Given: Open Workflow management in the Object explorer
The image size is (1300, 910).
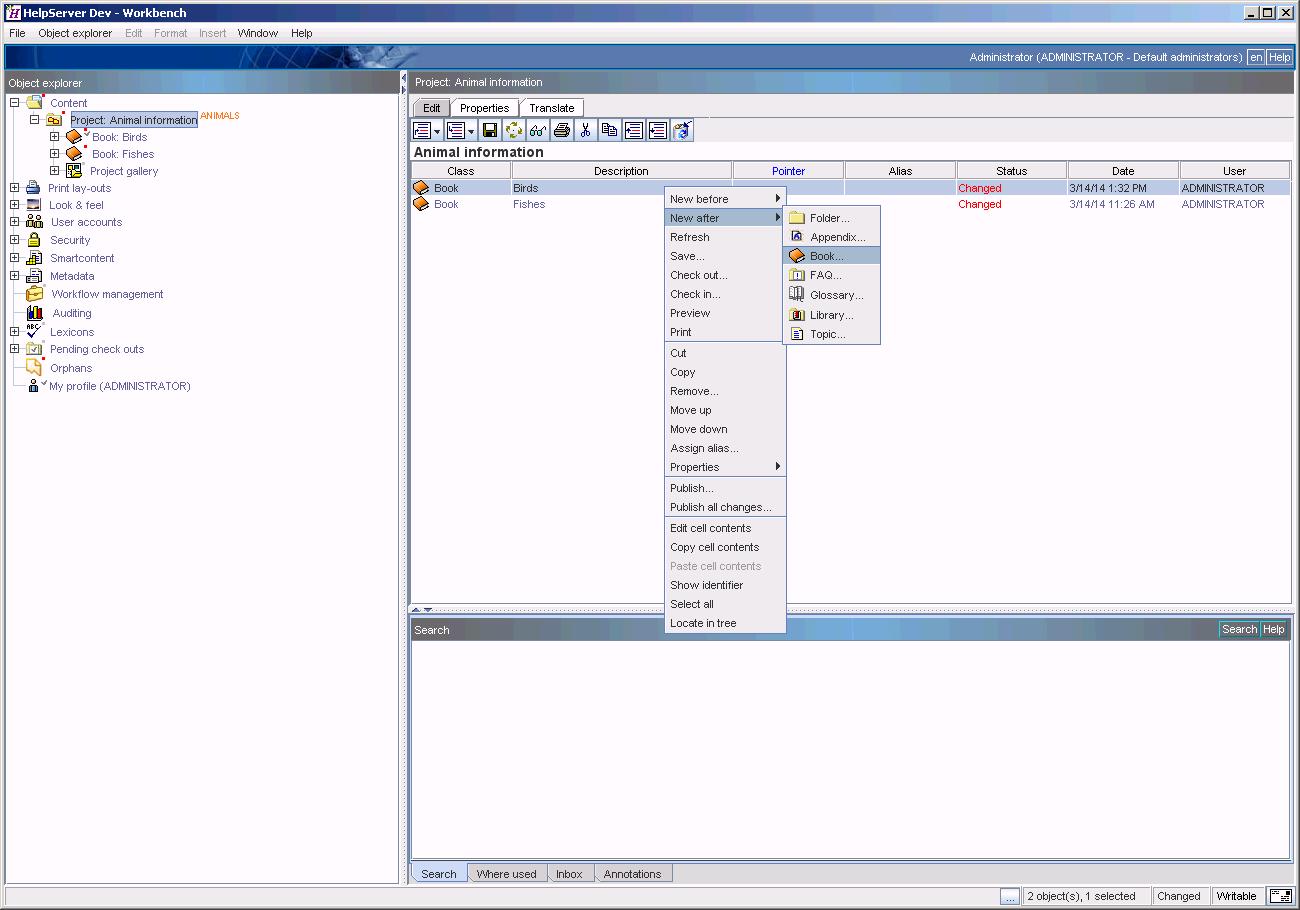Looking at the screenshot, I should (105, 294).
